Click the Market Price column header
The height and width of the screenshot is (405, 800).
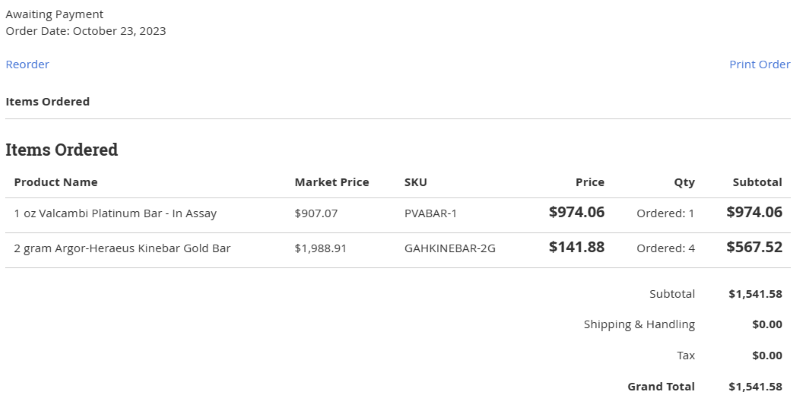(332, 182)
